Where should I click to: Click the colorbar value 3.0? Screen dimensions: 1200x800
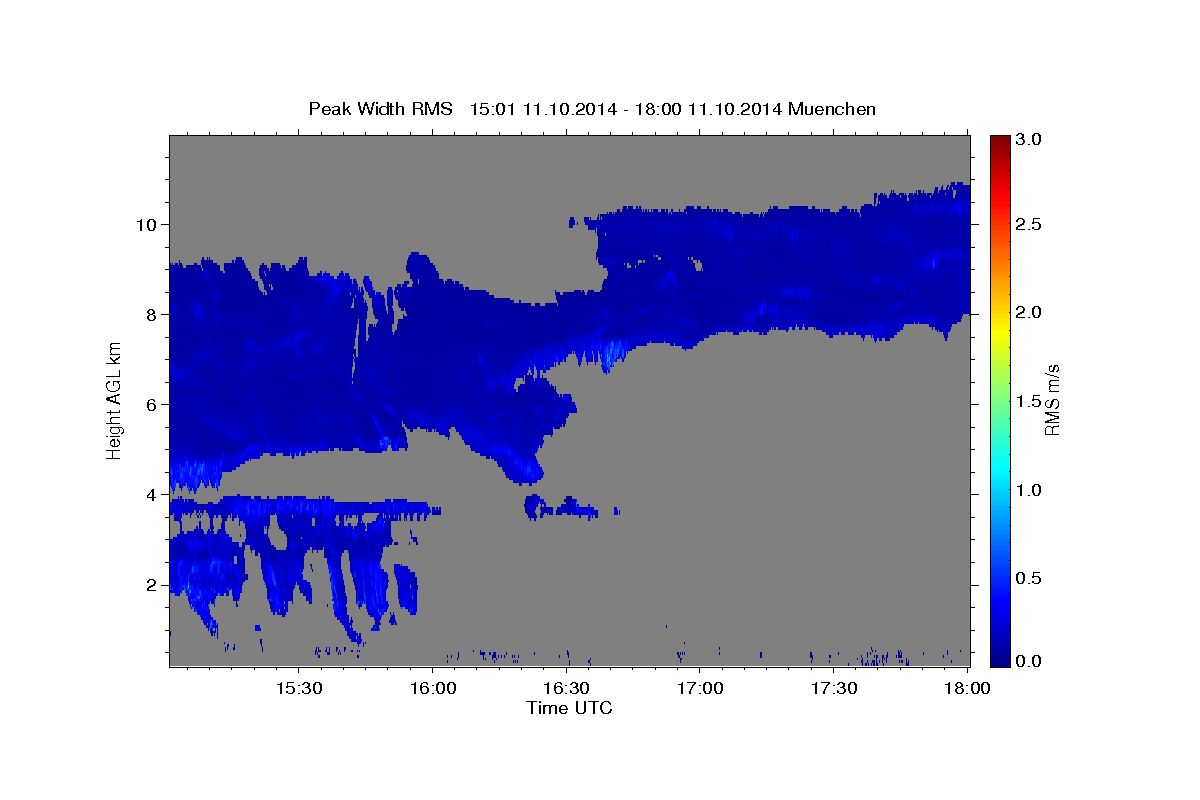[x=1030, y=139]
